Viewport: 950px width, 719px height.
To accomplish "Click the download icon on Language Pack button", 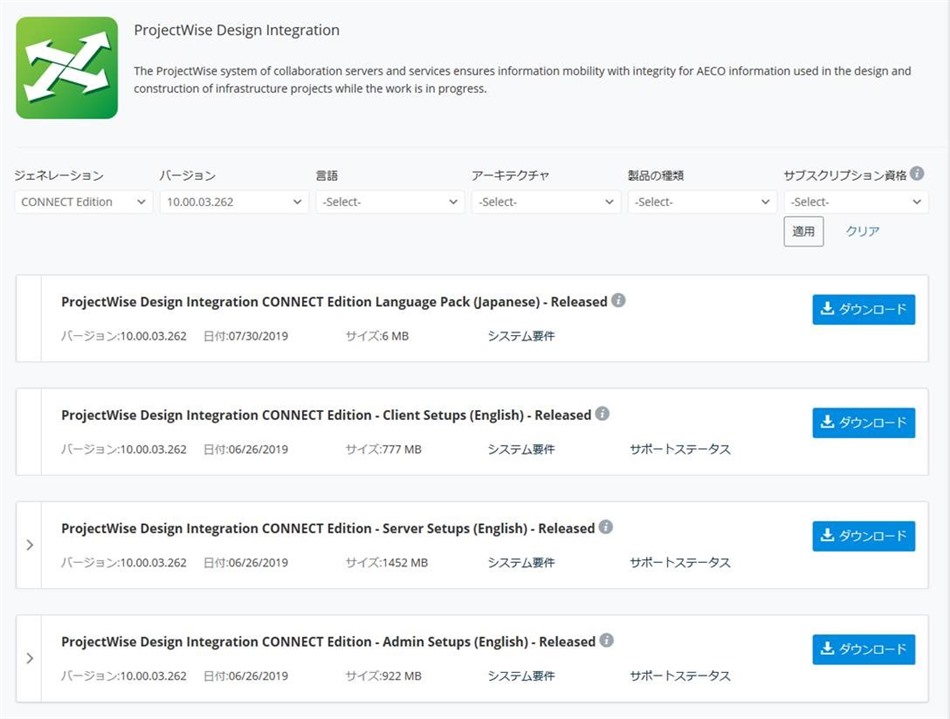I will (x=828, y=309).
